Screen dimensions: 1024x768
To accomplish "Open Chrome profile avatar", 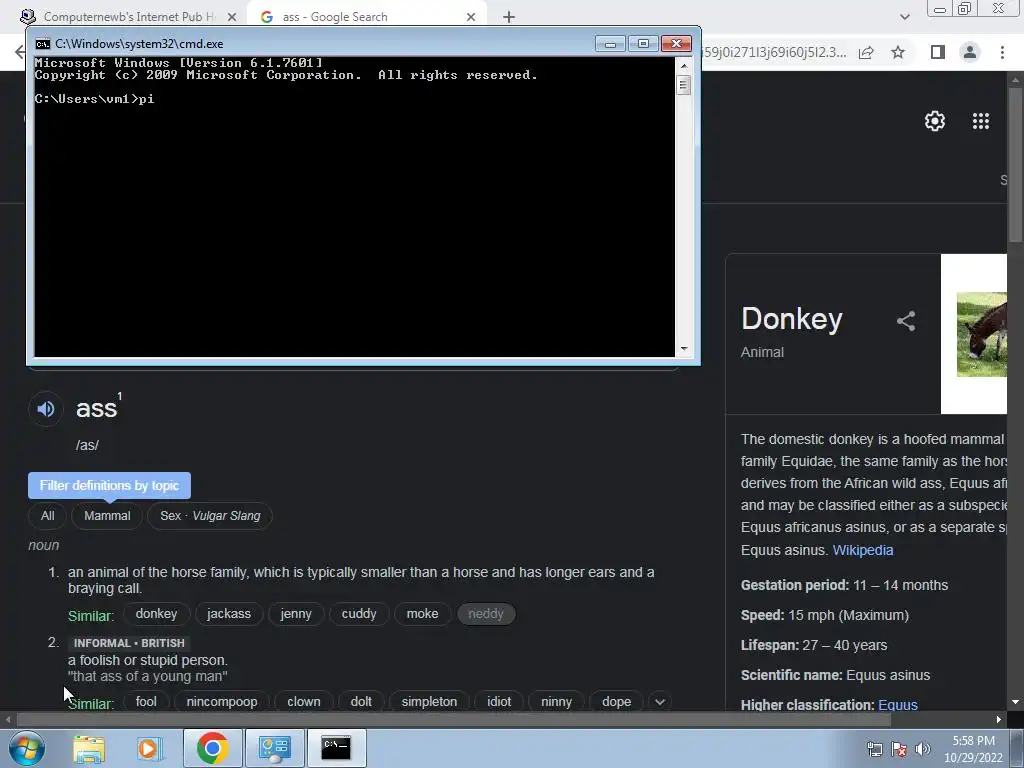I will [970, 52].
